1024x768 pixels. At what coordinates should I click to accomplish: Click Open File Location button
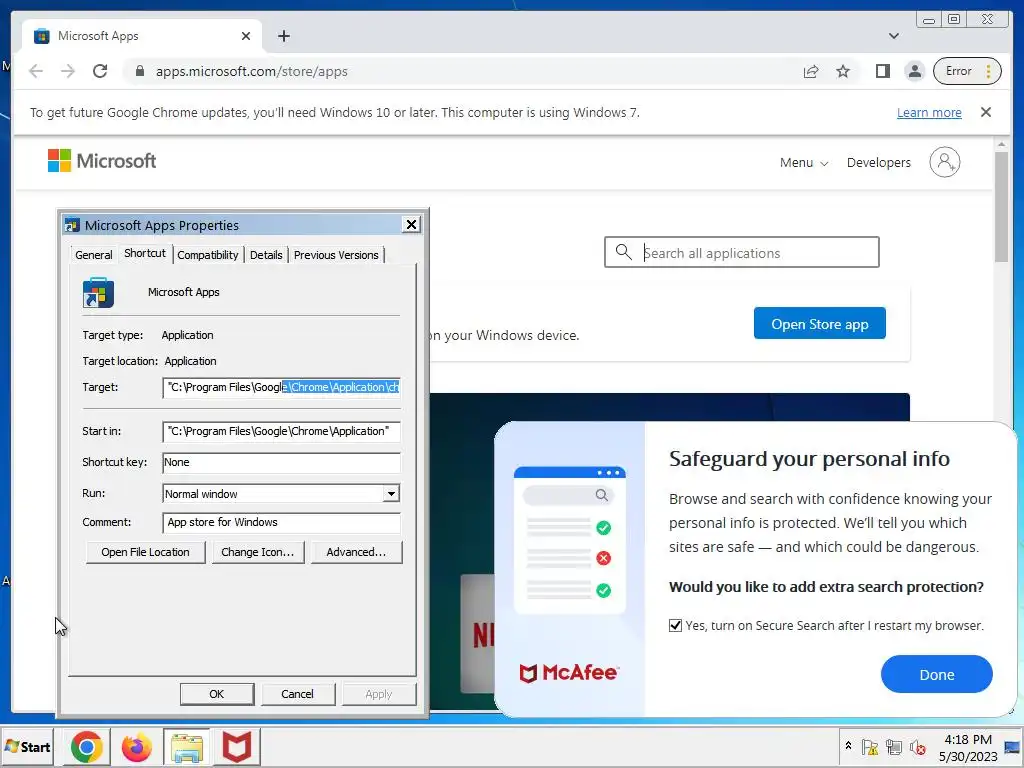point(145,552)
